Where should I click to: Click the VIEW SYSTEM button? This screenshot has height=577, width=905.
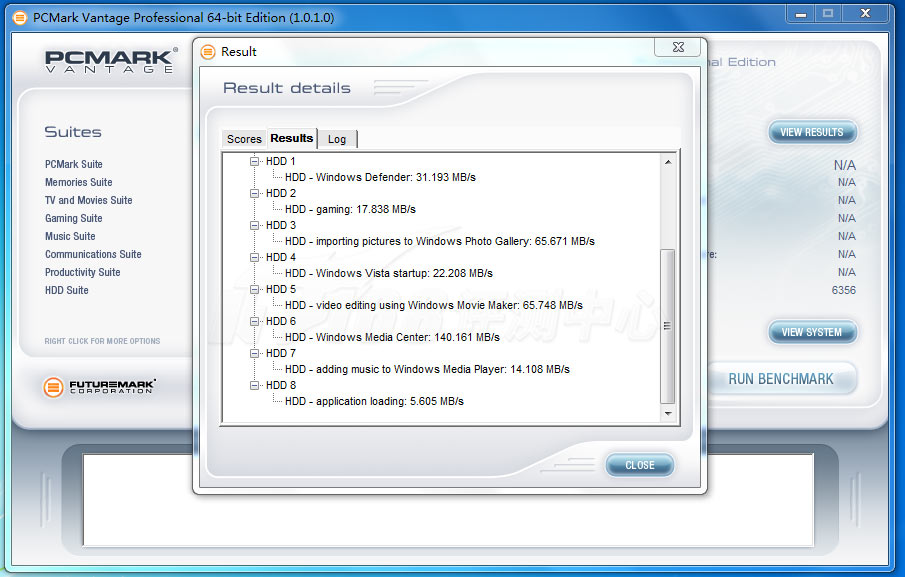click(811, 332)
